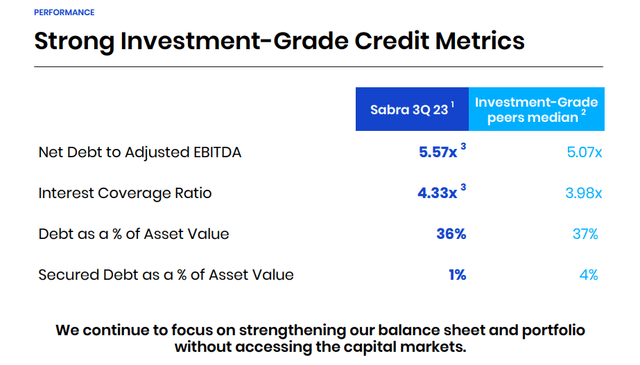Viewport: 640px width, 365px height.
Task: Select the Strong Investment-Grade Credit Metrics title
Action: point(279,41)
